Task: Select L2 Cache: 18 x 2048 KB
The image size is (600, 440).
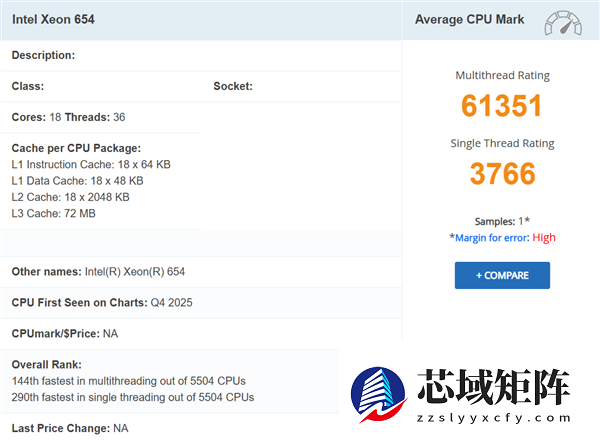Action: click(x=70, y=197)
